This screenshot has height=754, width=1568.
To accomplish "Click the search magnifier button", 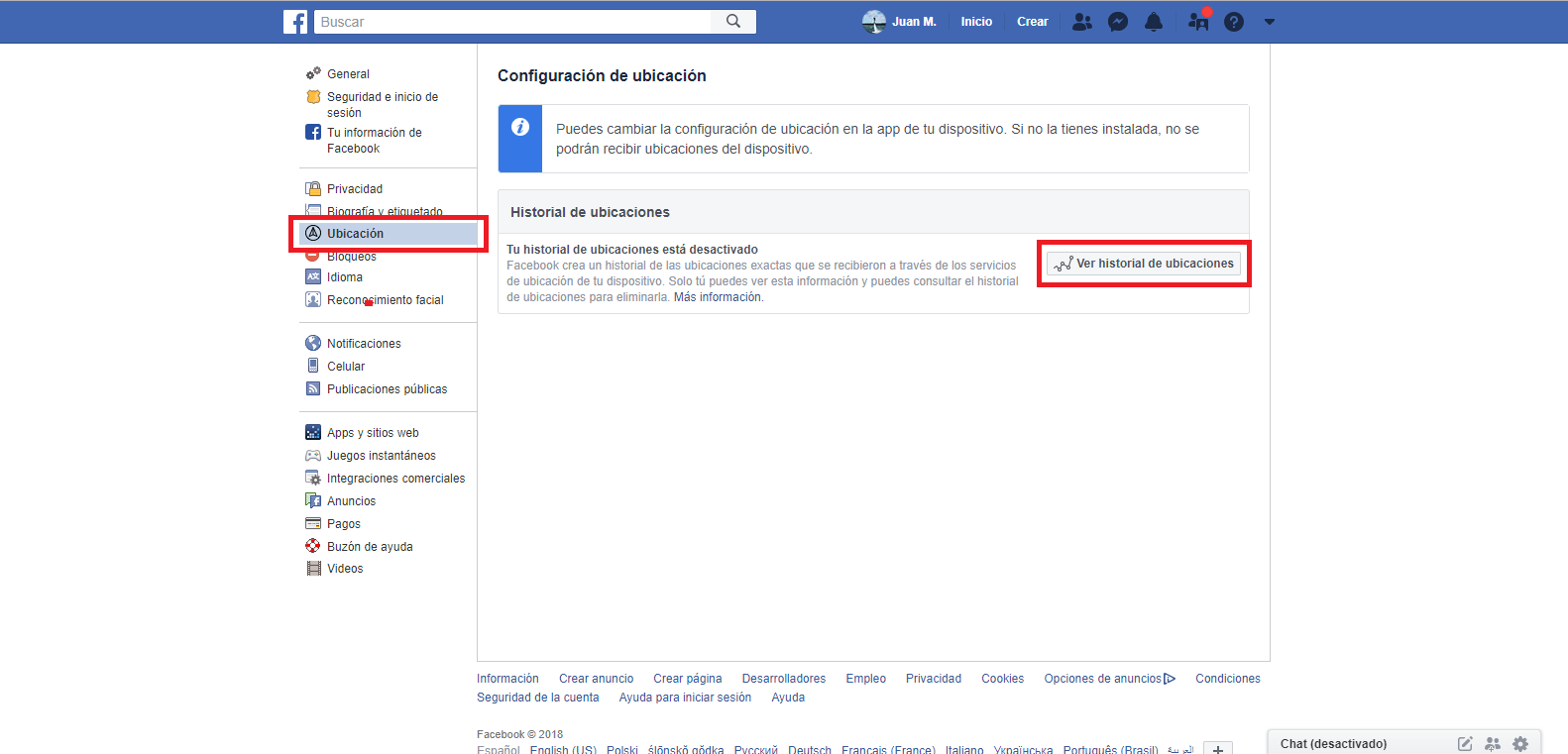I will (x=733, y=22).
